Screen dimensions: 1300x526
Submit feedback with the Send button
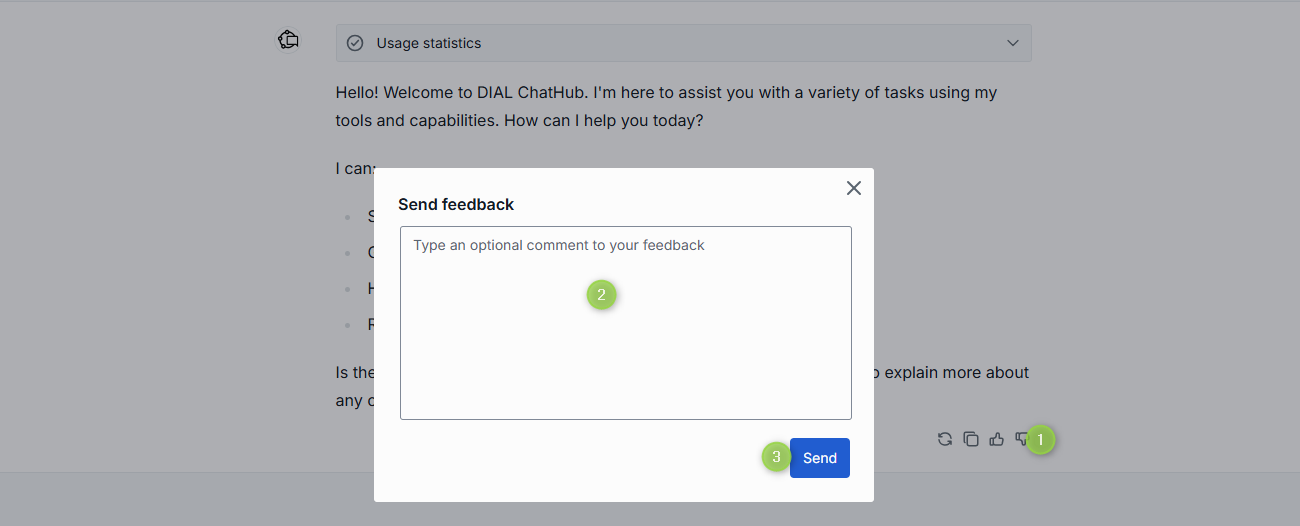coord(819,458)
